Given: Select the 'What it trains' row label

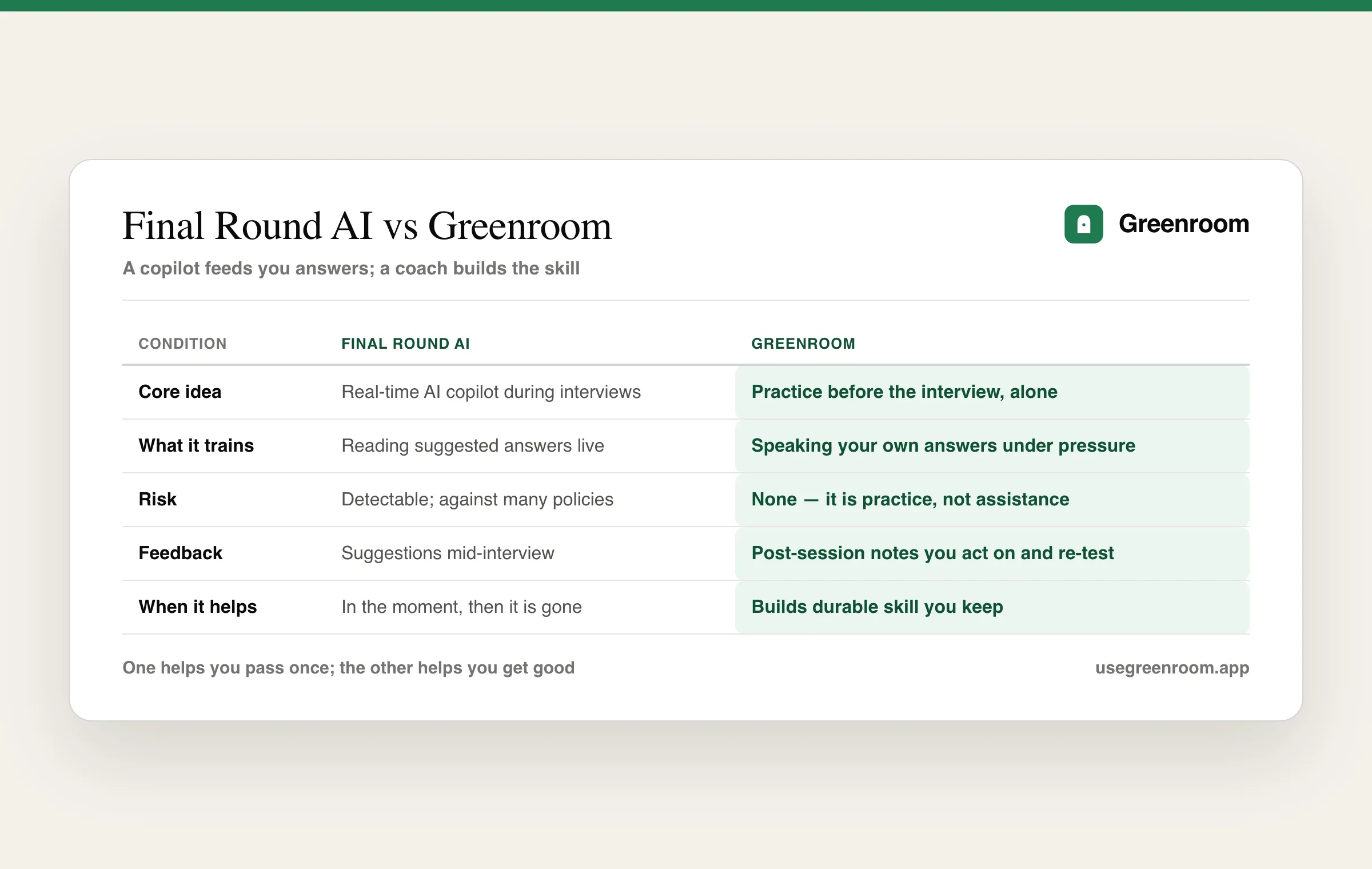Looking at the screenshot, I should click(x=196, y=445).
